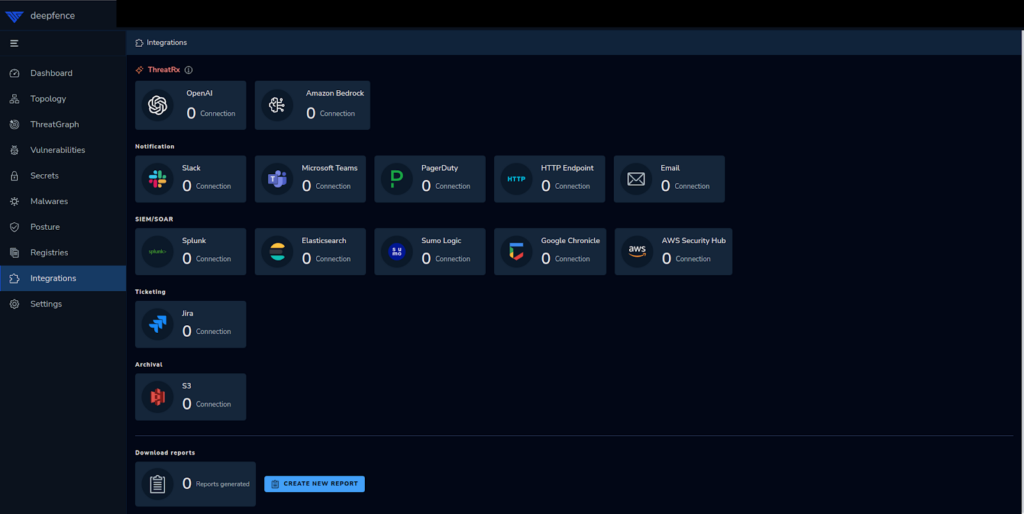Click the ThreatGraph sidebar icon
1024x514 pixels.
tap(14, 124)
